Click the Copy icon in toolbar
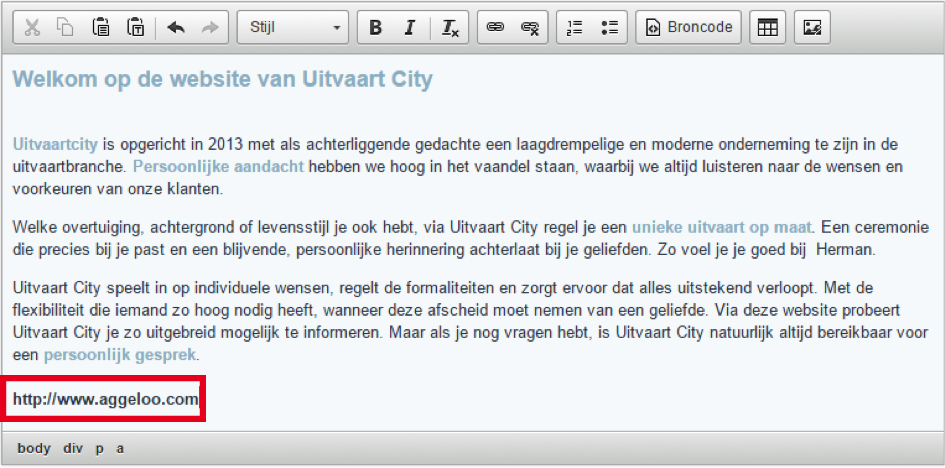Viewport: 945px width, 468px height. click(66, 28)
